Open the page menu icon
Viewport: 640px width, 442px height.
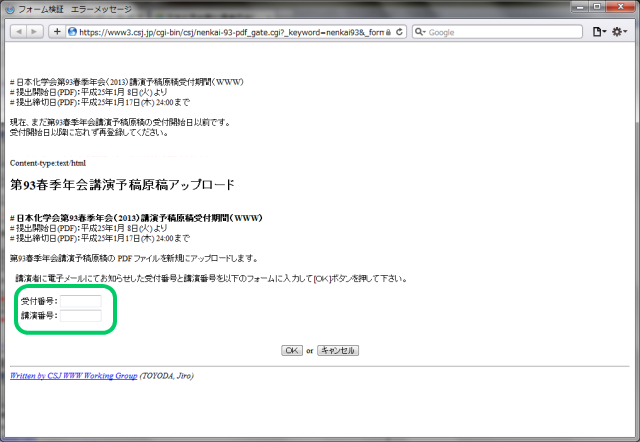pyautogui.click(x=599, y=32)
